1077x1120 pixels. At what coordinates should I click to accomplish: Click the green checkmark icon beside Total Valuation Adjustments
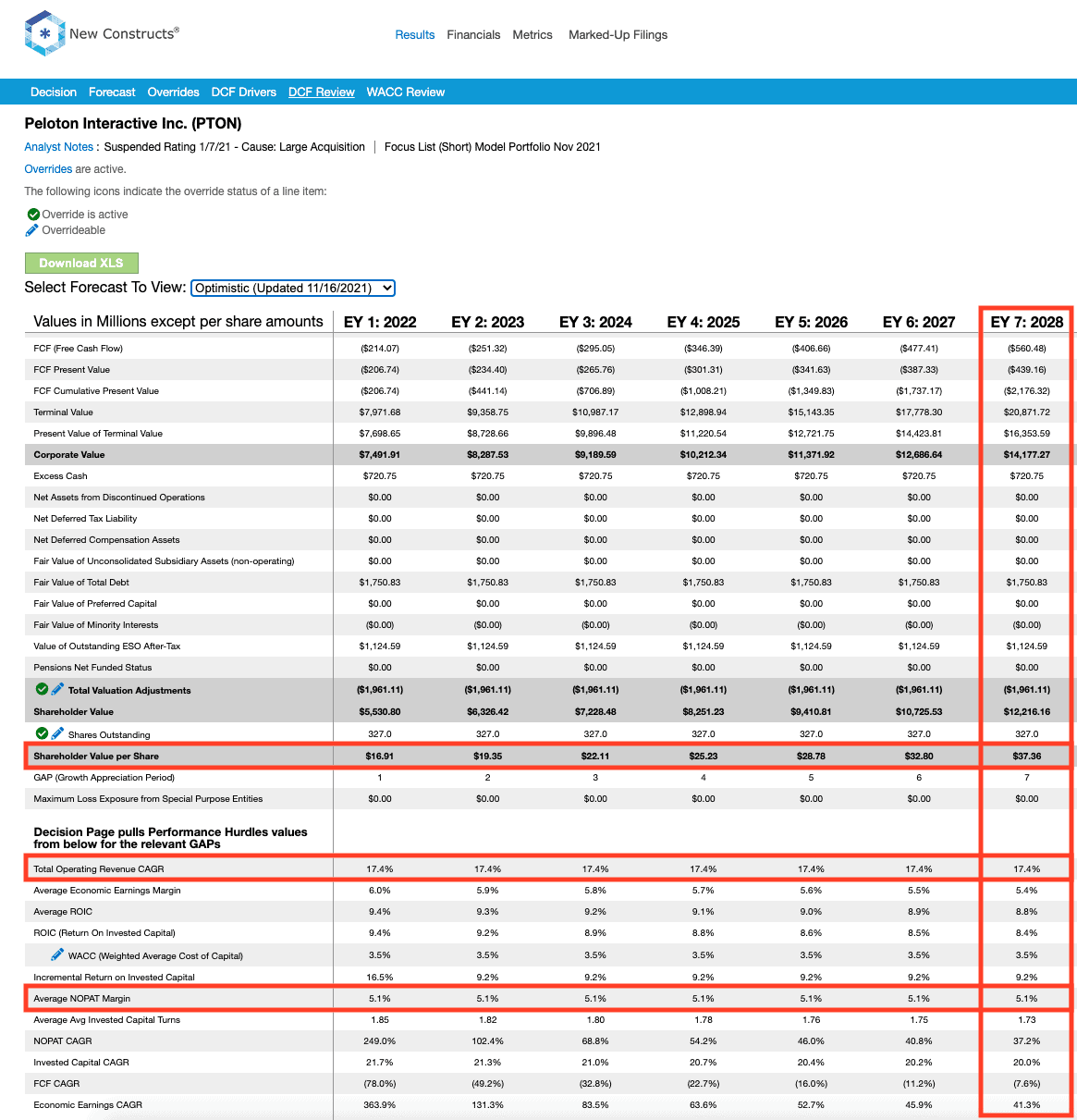(x=42, y=689)
